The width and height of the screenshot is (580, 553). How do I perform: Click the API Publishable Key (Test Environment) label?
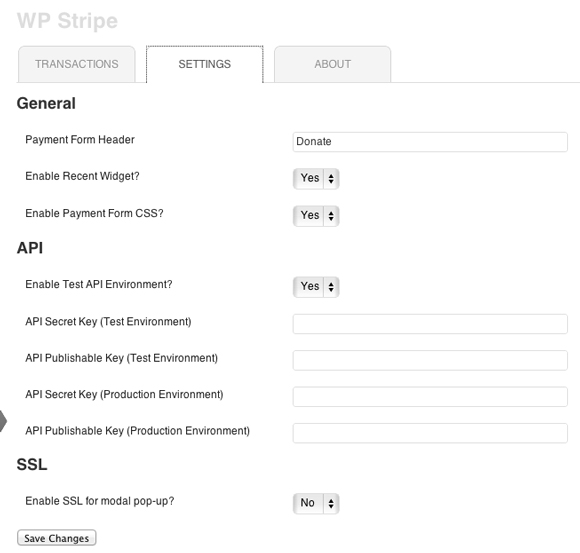122,358
